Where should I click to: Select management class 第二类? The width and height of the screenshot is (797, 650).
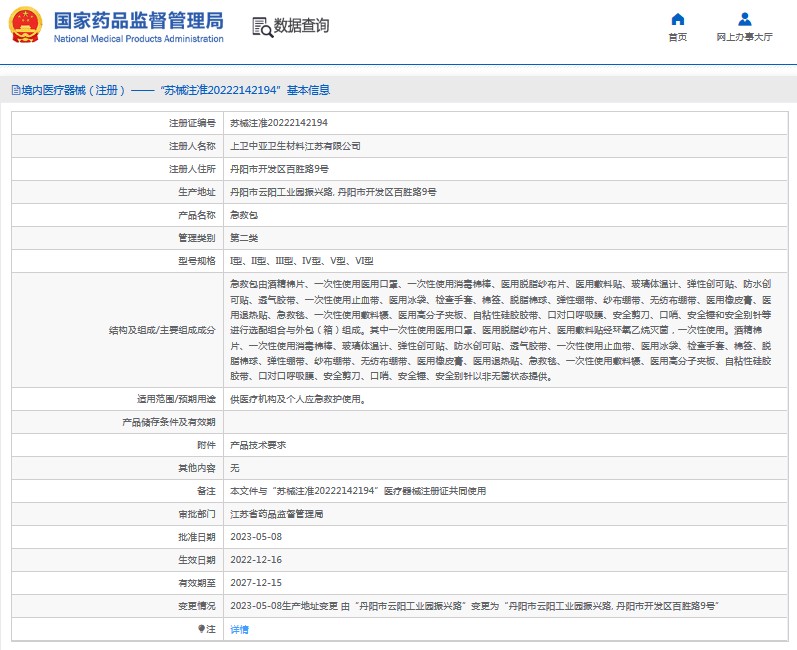coord(244,238)
